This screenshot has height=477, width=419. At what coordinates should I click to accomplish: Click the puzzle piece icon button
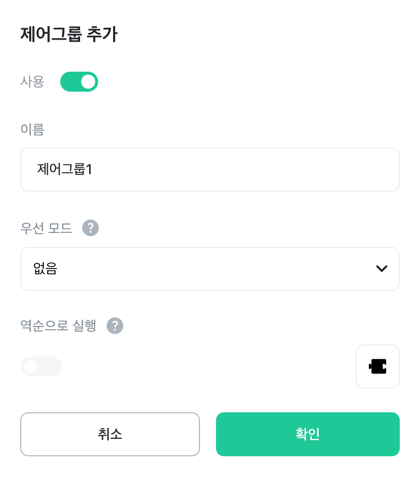point(378,366)
